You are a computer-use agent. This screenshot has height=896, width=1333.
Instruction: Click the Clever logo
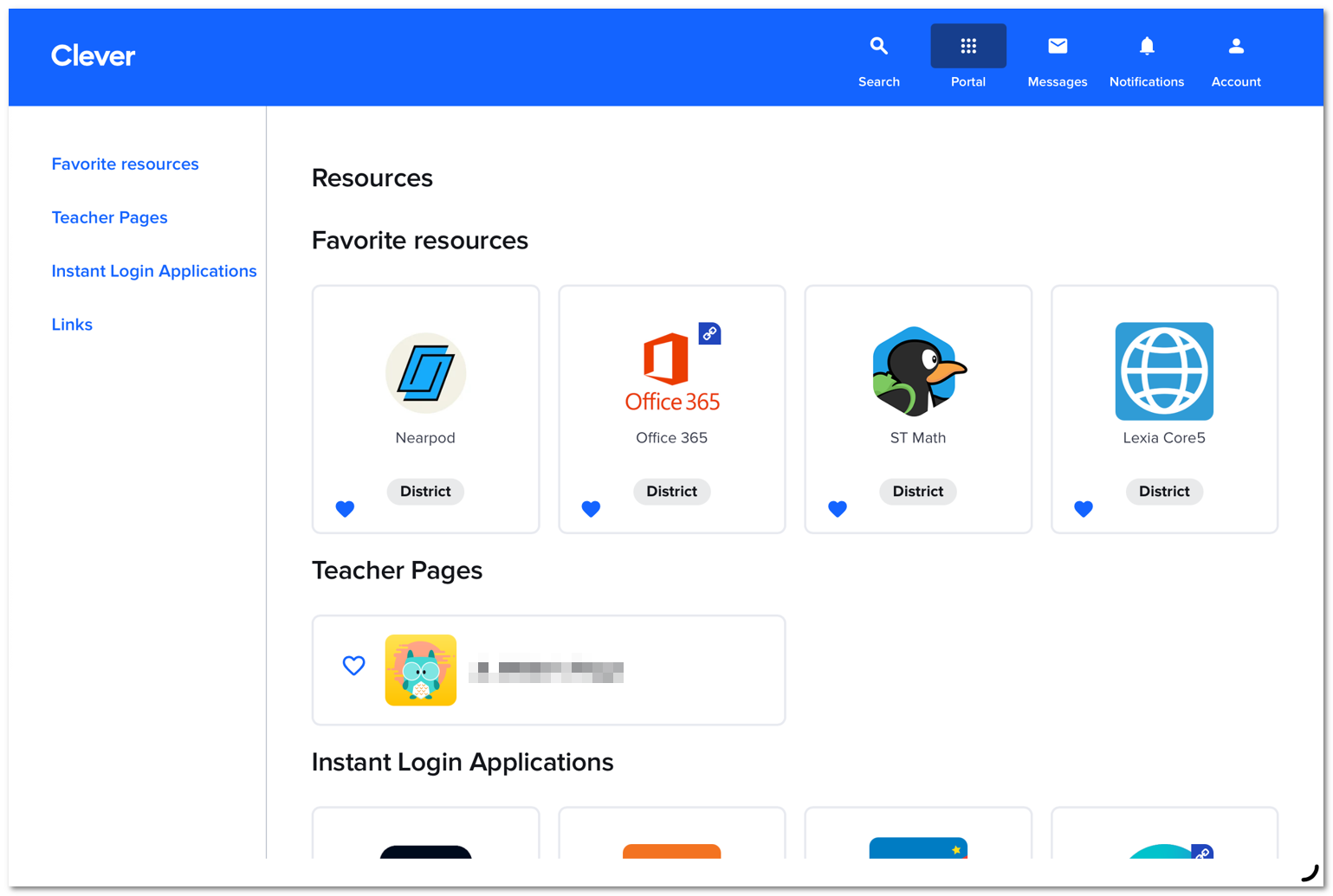click(x=94, y=56)
